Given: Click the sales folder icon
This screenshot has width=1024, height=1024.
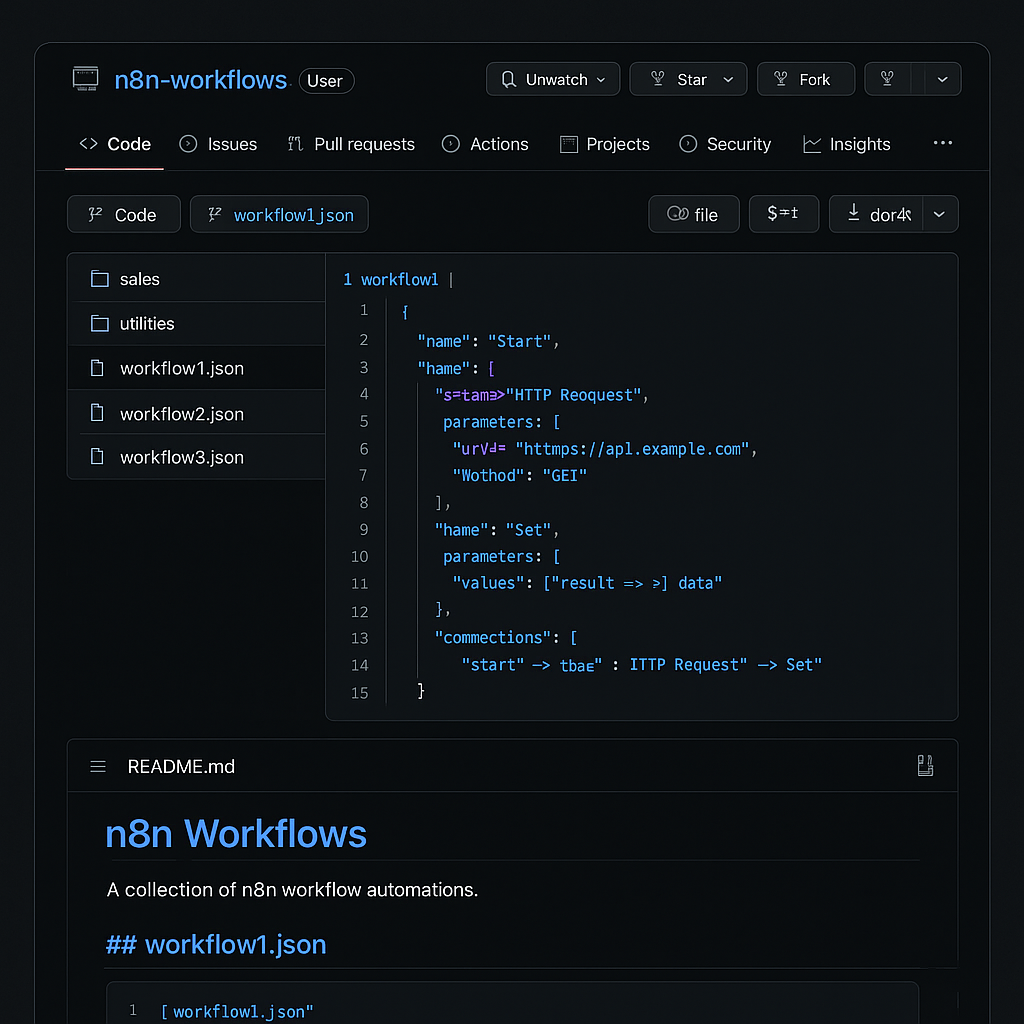Looking at the screenshot, I should [x=100, y=279].
